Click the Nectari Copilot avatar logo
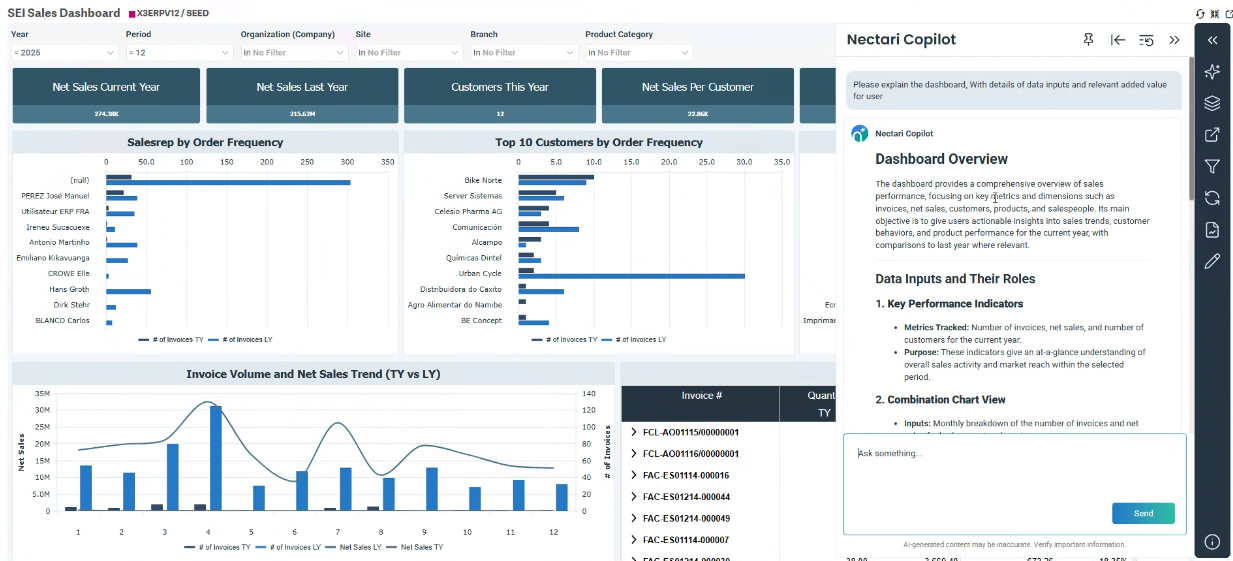 859,133
